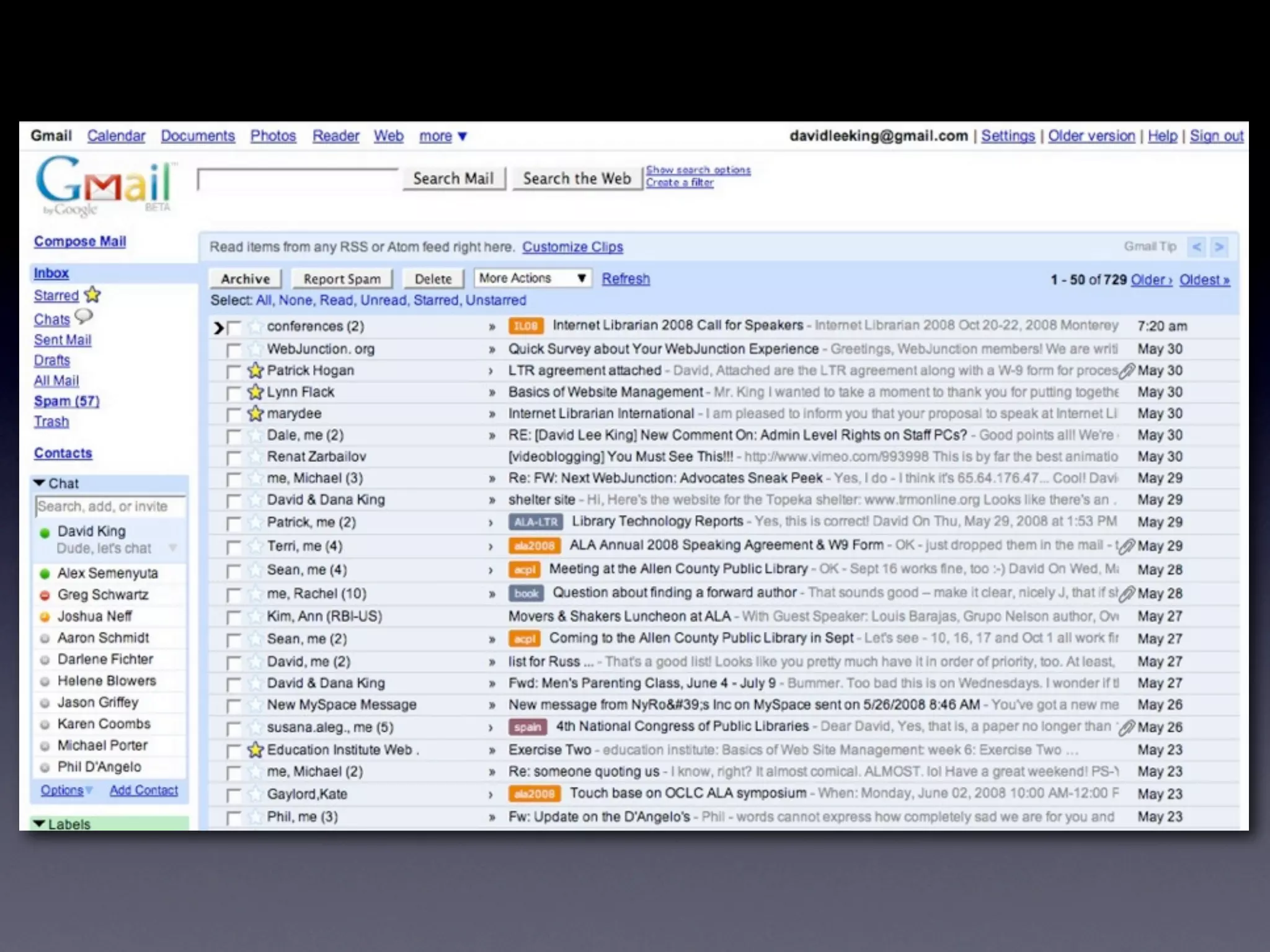Click the blue ALA-LTR label tag
This screenshot has height=952, width=1270.
tap(536, 522)
